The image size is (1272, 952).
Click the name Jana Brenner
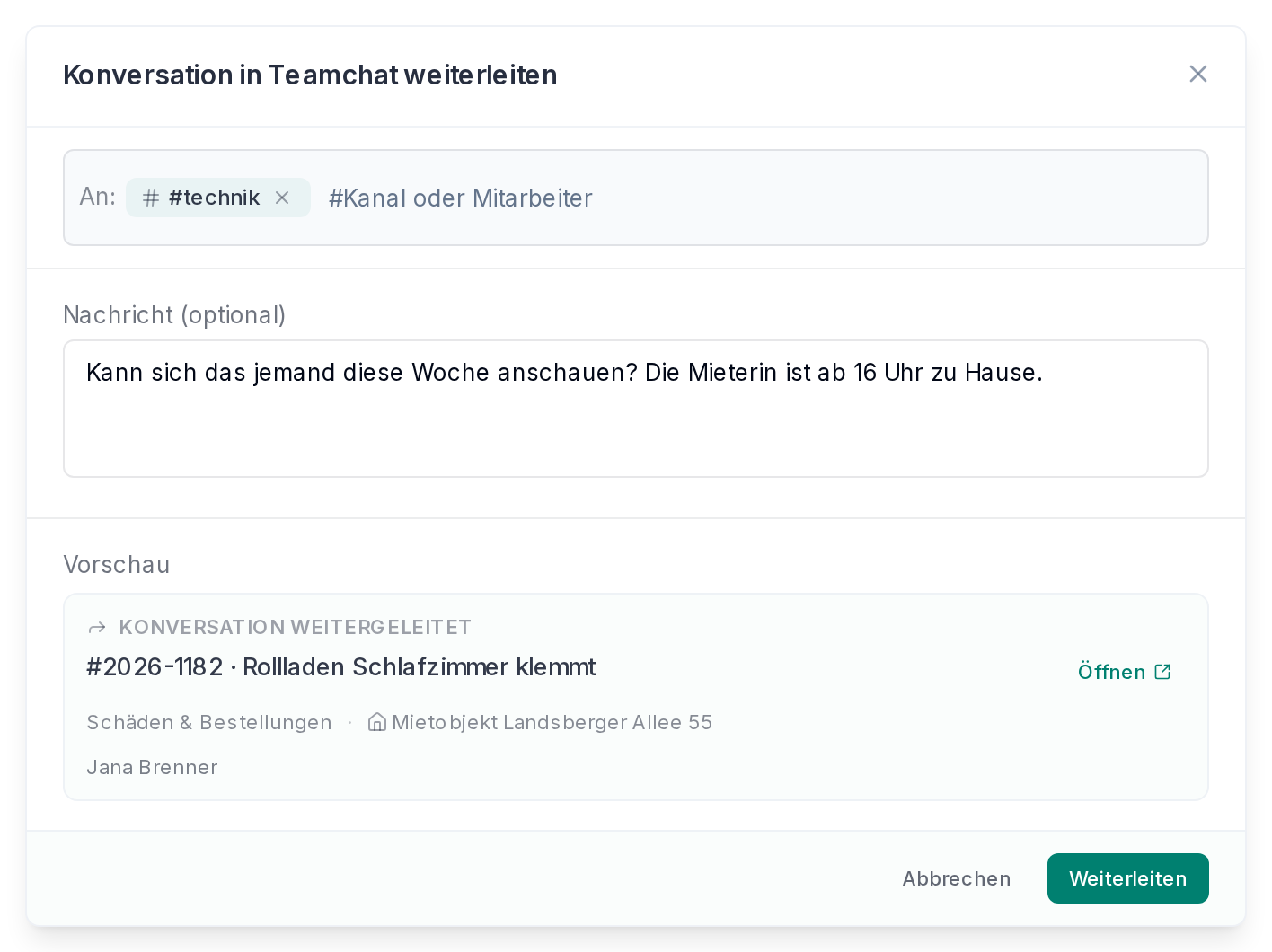(x=152, y=767)
